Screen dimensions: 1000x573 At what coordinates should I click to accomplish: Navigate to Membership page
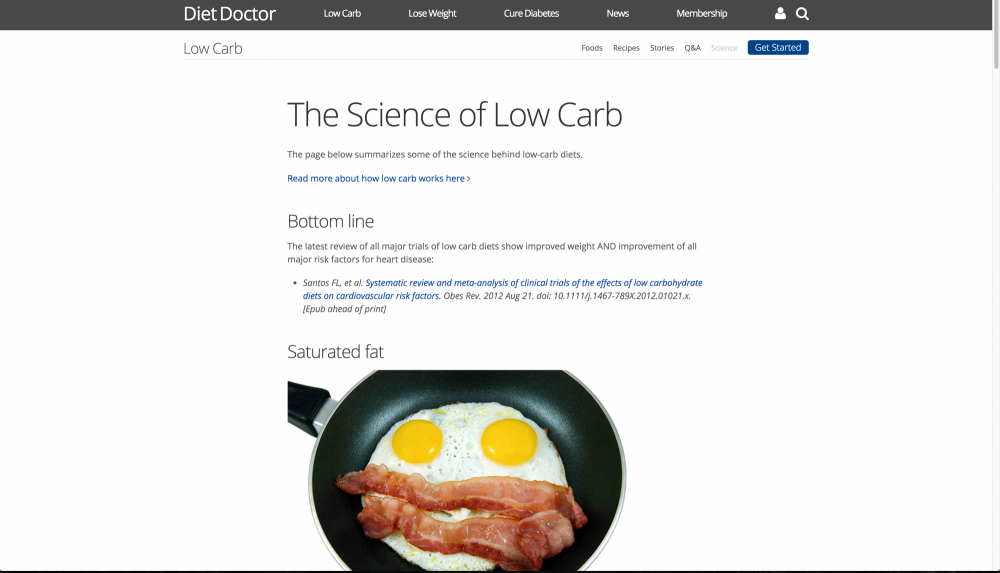point(701,14)
